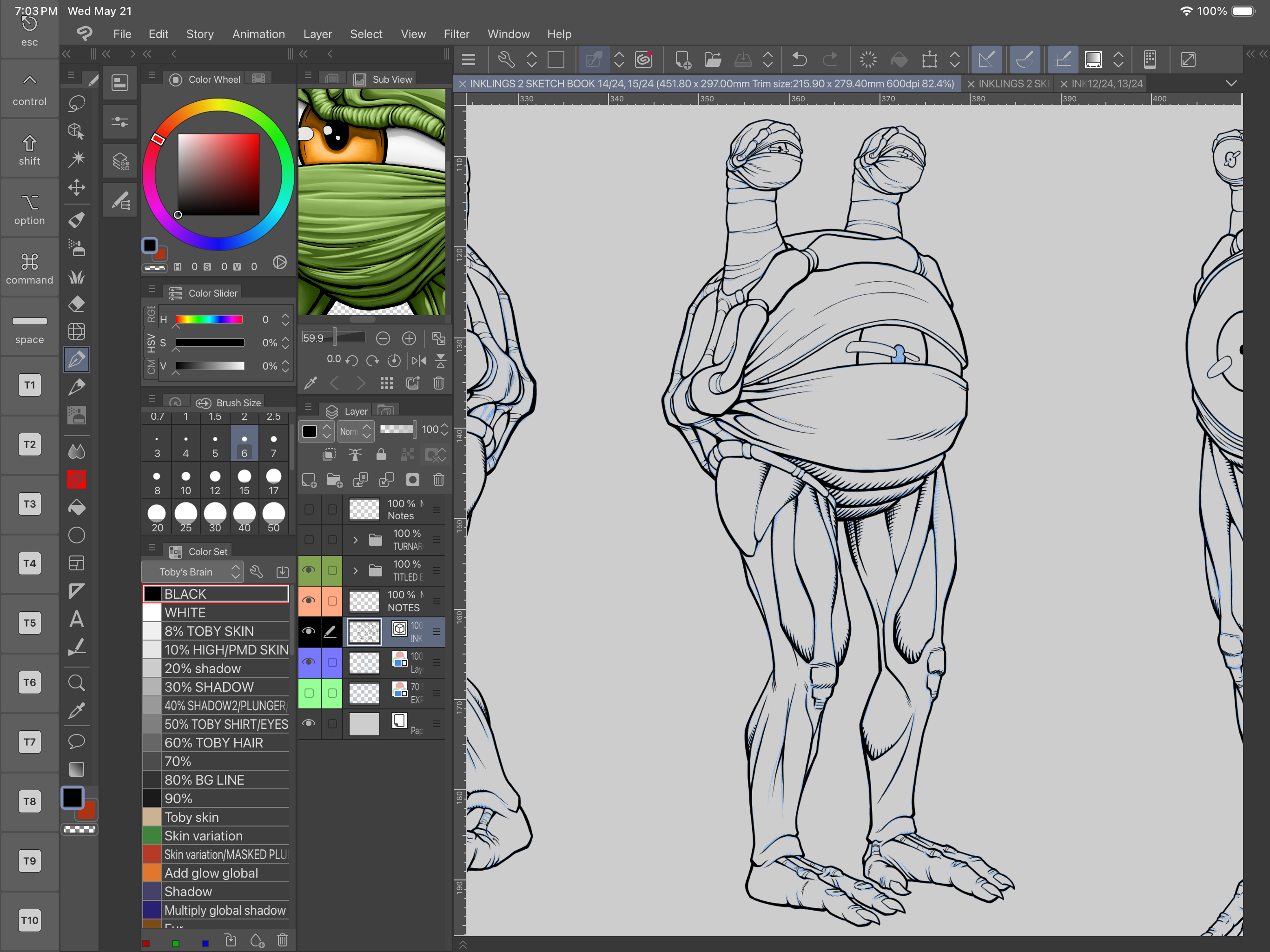Step the Value (V) arrows
Viewport: 1270px width, 952px height.
(x=285, y=366)
